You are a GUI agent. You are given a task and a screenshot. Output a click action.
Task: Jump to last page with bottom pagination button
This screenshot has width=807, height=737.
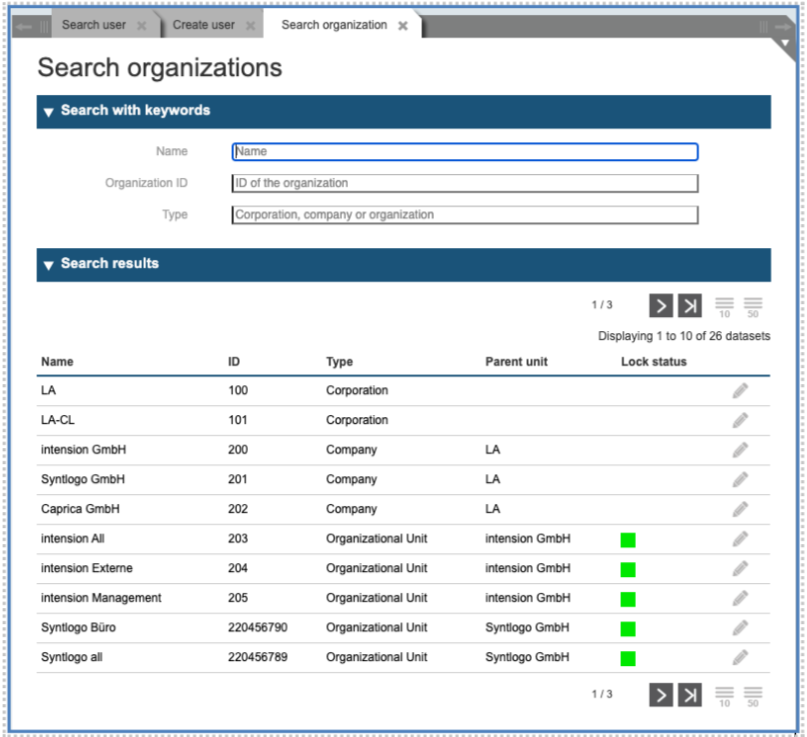tap(690, 694)
